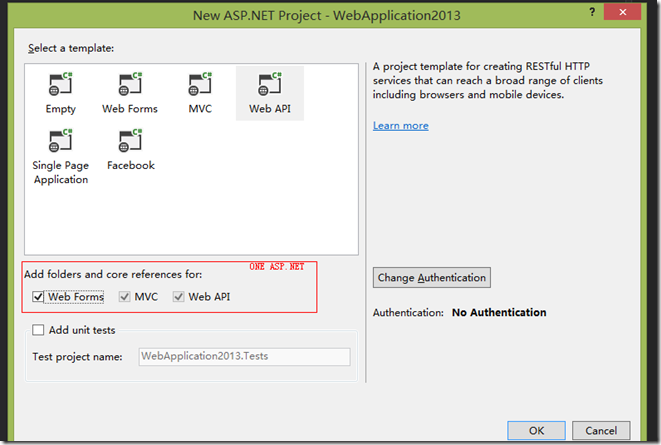Enable the Add unit tests checkbox
Screen dimensions: 661x445
pyautogui.click(x=38, y=330)
